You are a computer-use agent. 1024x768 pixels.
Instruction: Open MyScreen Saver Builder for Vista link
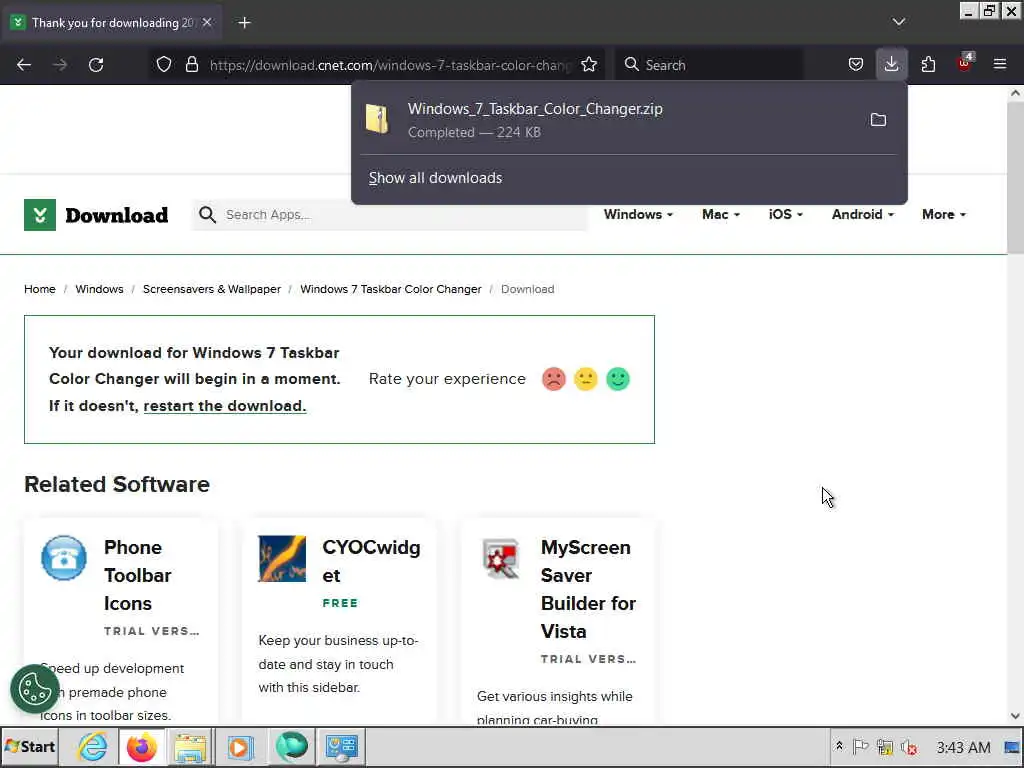(x=588, y=589)
